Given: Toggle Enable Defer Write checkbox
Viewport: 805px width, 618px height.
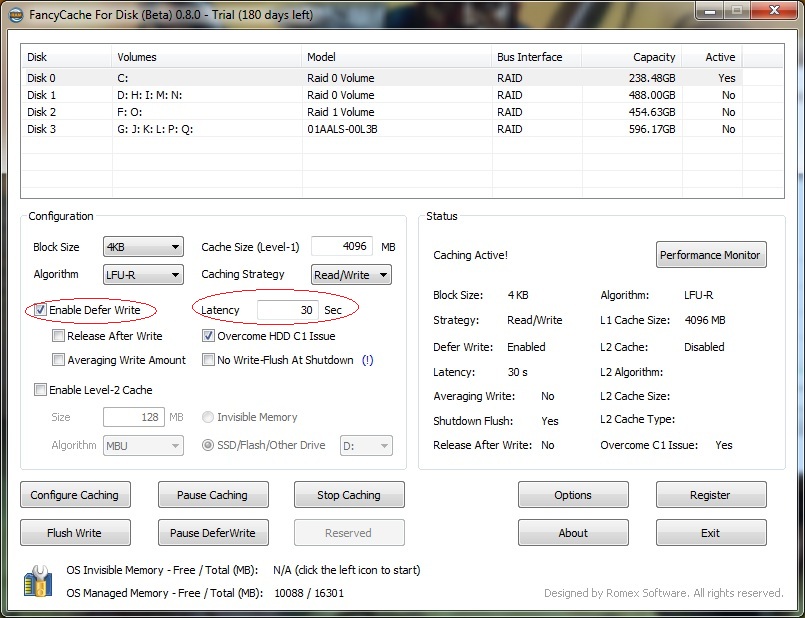Looking at the screenshot, I should 40,310.
